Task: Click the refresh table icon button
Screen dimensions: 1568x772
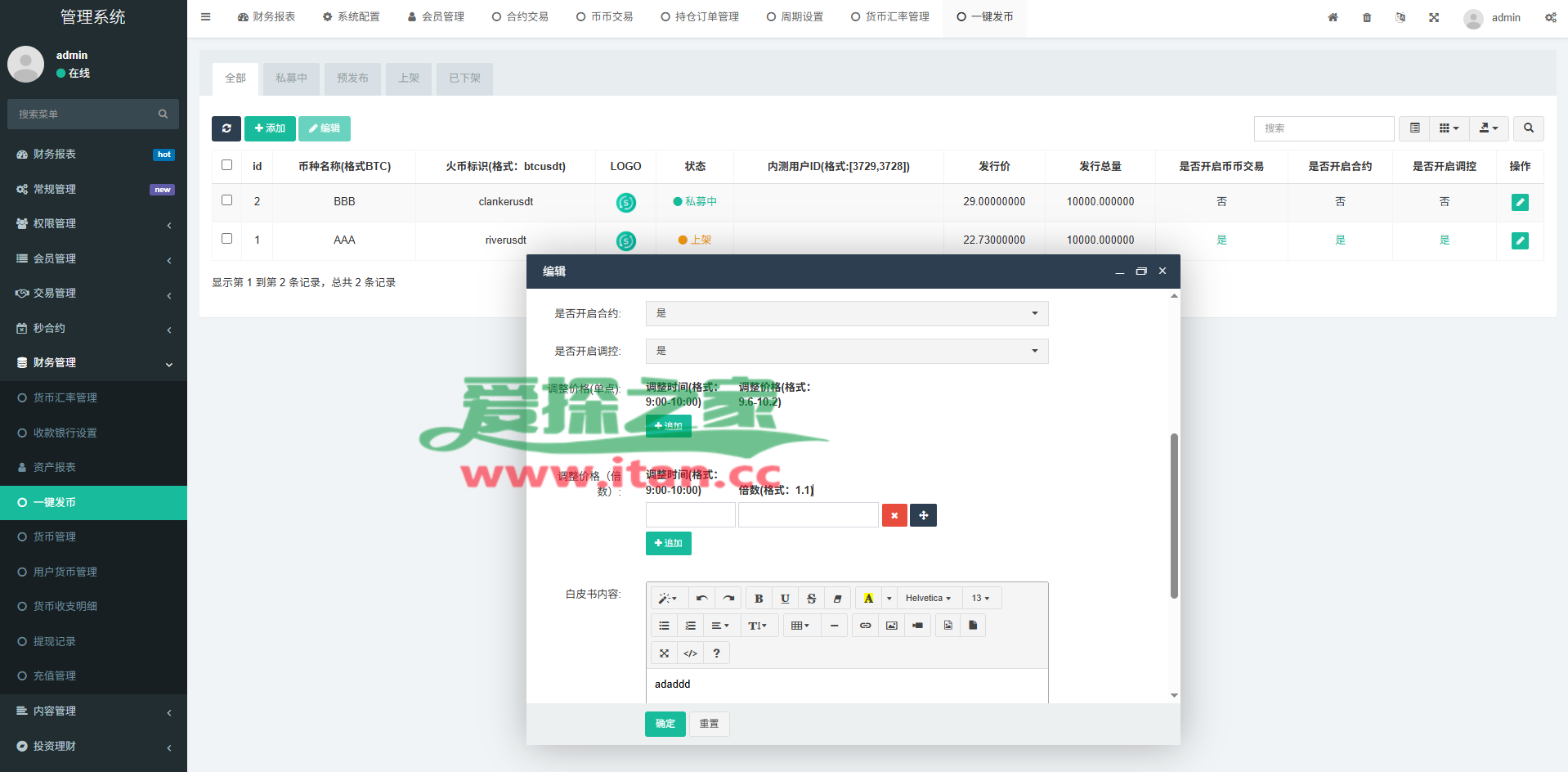Action: click(x=226, y=128)
